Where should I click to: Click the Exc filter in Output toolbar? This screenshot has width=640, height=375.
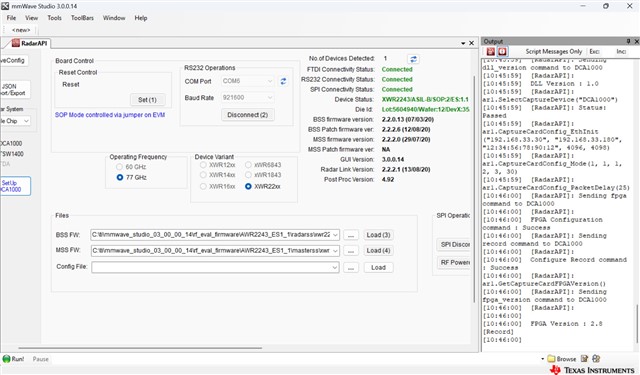tap(594, 51)
